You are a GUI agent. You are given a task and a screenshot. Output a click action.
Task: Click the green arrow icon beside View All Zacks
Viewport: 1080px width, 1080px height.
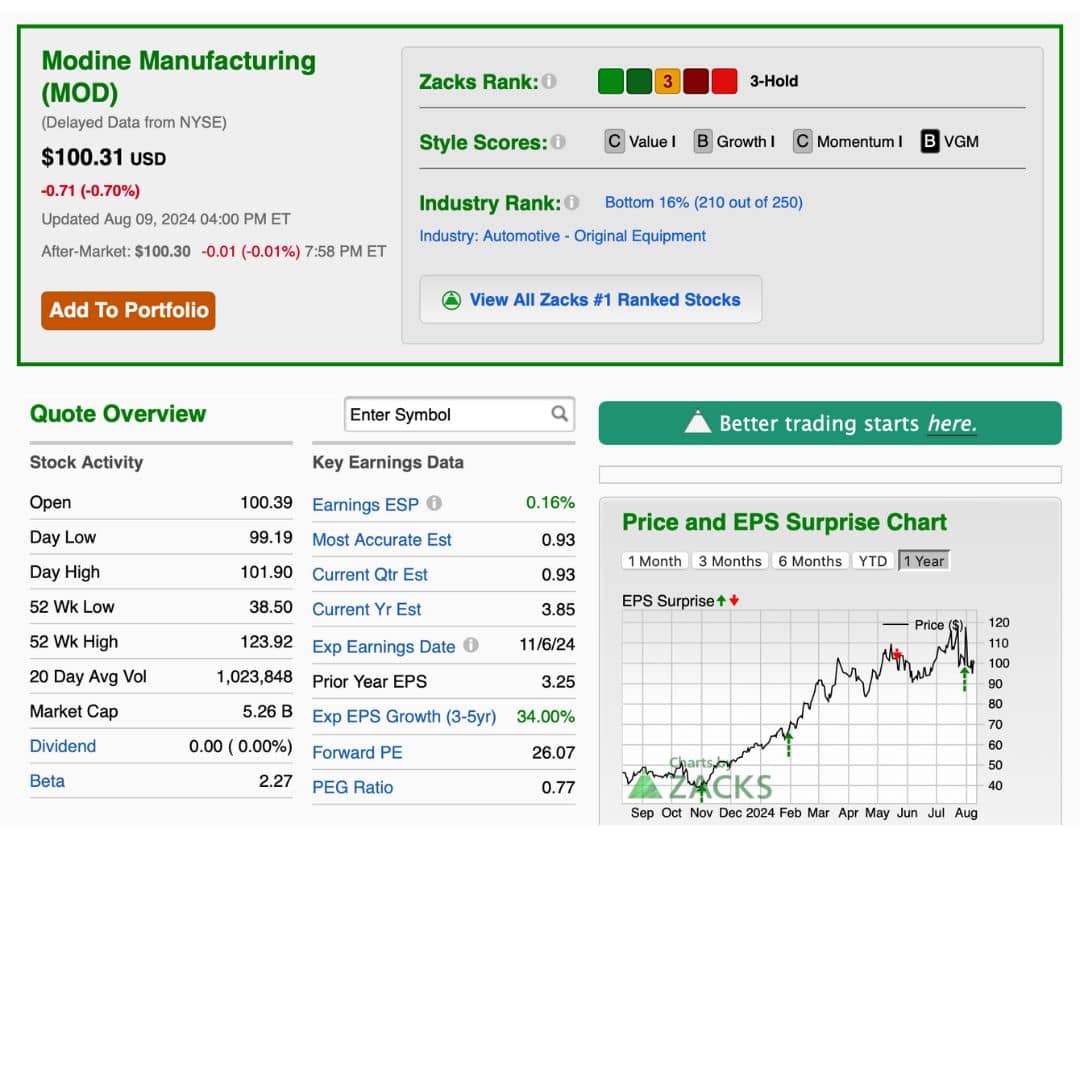451,300
